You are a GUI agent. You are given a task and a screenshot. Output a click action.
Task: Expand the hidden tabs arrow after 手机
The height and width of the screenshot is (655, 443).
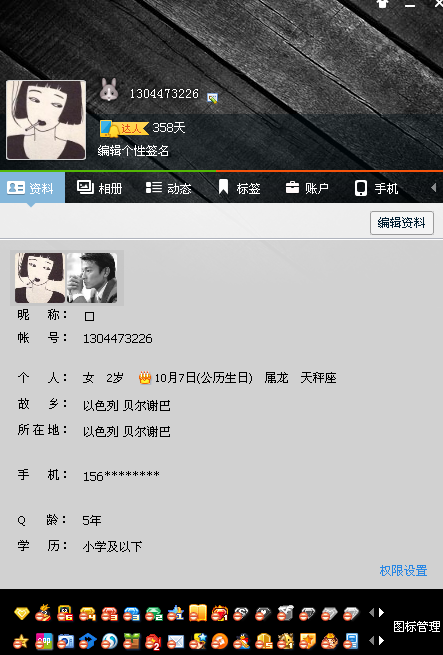433,188
